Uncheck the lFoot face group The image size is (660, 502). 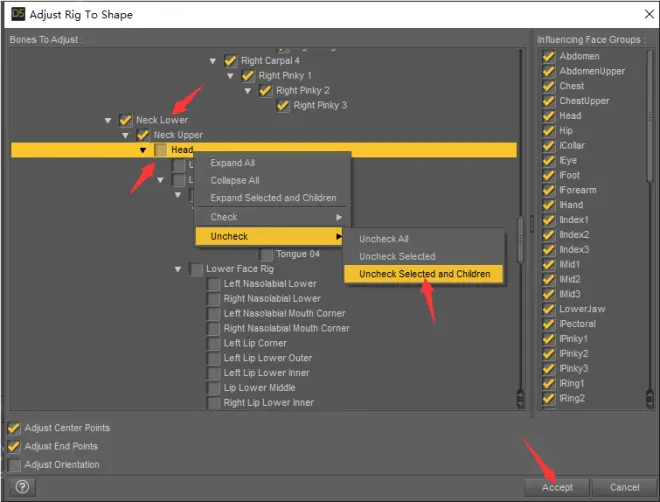(548, 175)
